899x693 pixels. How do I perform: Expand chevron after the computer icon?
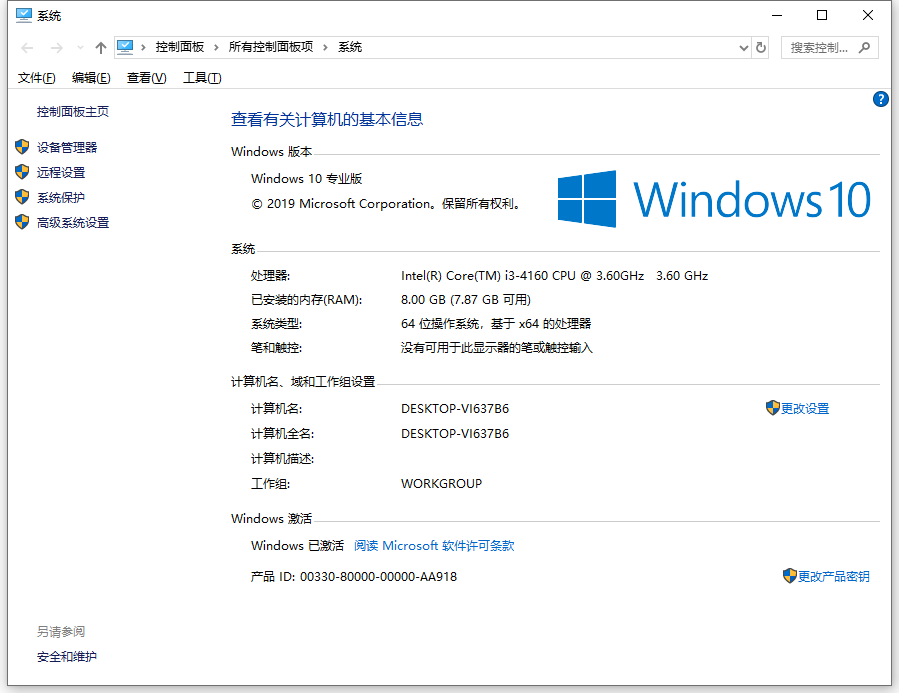click(143, 48)
